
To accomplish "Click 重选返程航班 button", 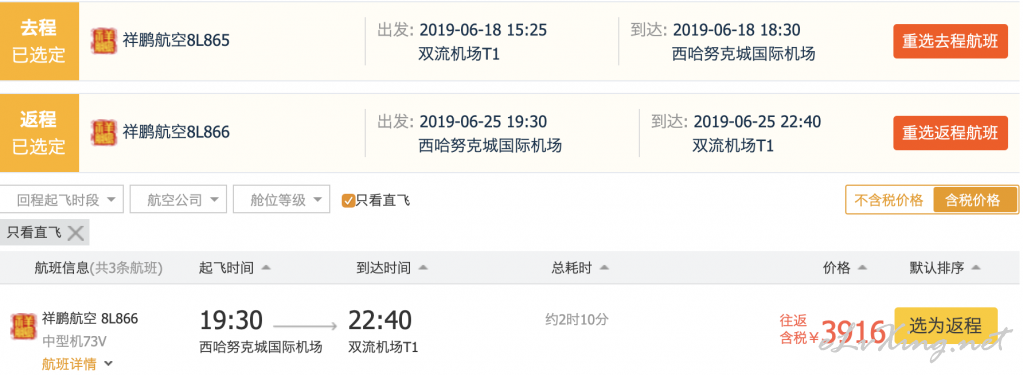I will [x=950, y=133].
